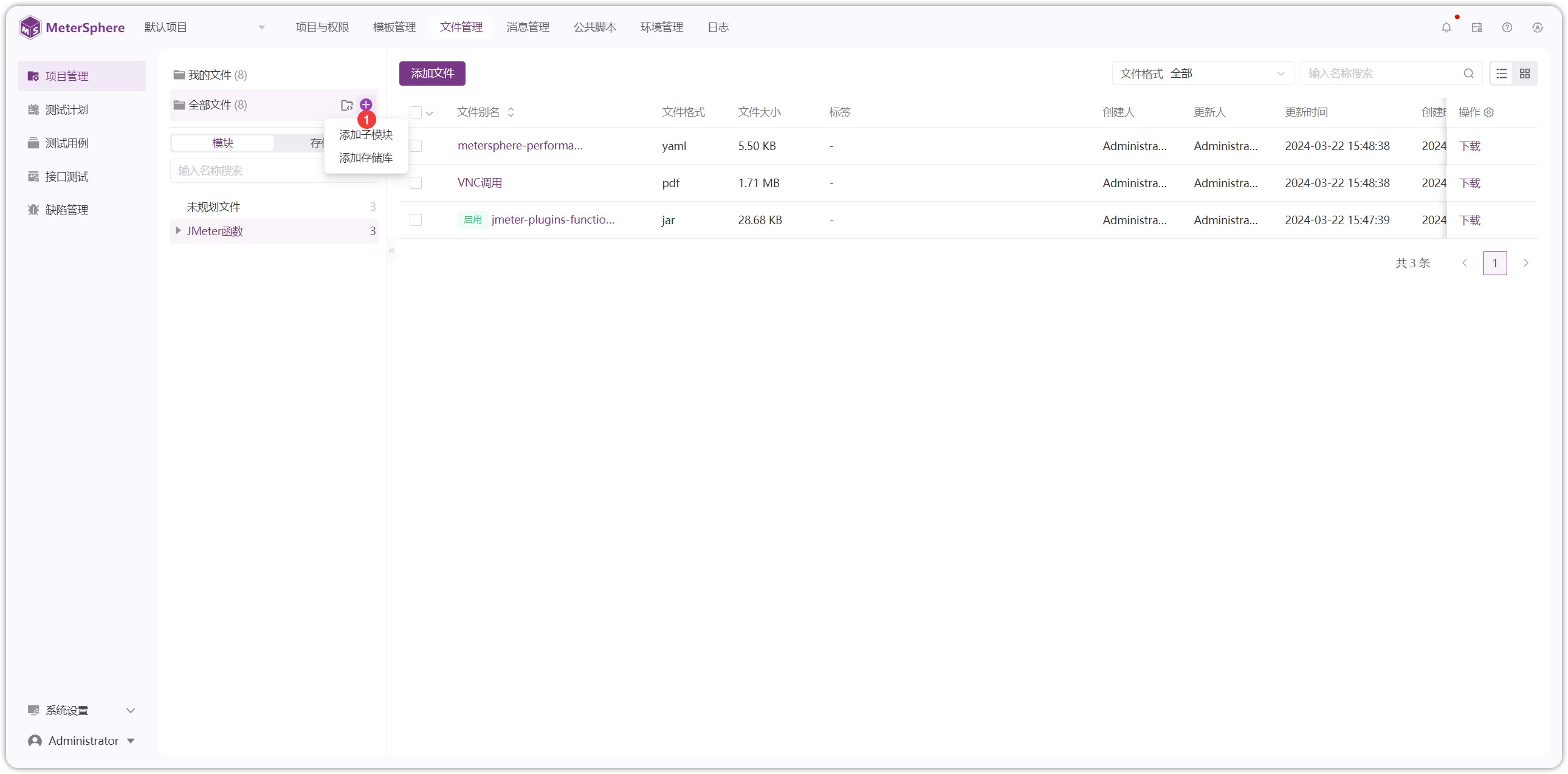The width and height of the screenshot is (1568, 774).
Task: Download the VNC调用 file via 下载
Action: [x=1470, y=183]
